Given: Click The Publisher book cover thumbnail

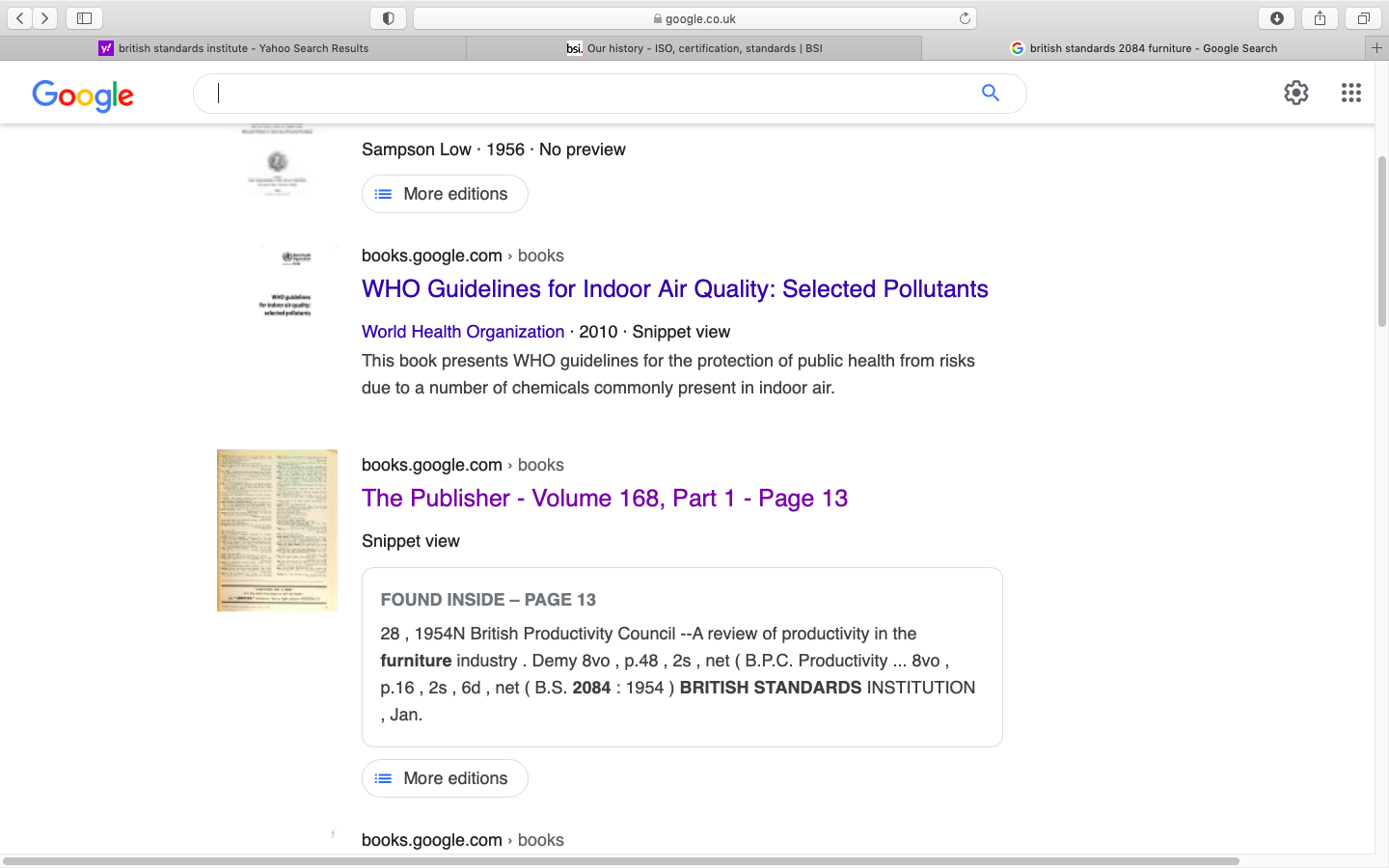Looking at the screenshot, I should pyautogui.click(x=276, y=529).
